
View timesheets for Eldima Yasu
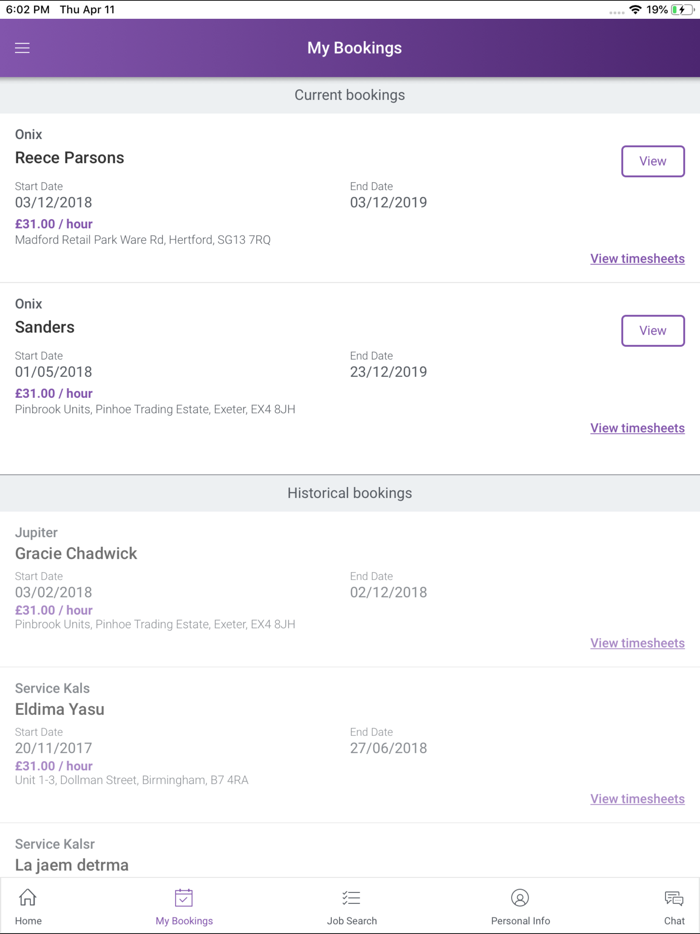pyautogui.click(x=637, y=799)
